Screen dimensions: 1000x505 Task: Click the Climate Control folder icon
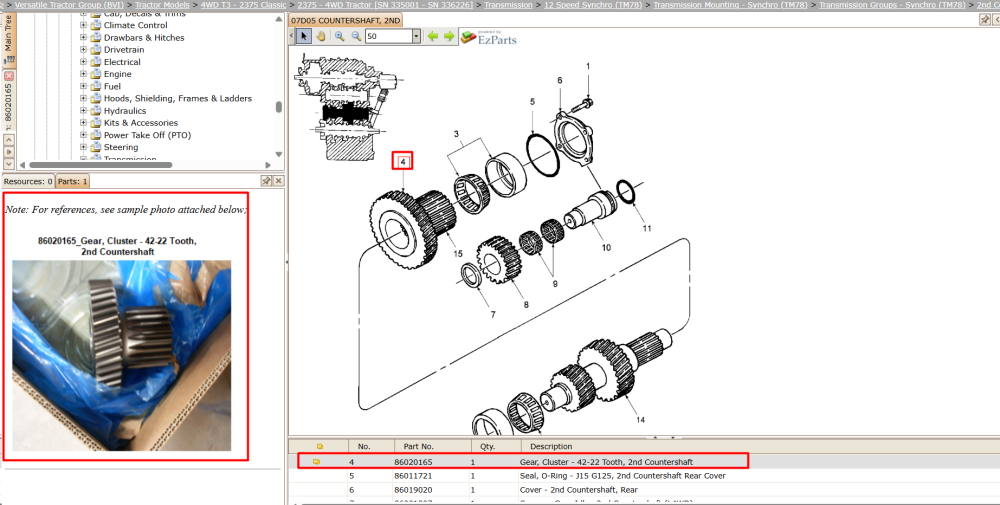[x=96, y=26]
